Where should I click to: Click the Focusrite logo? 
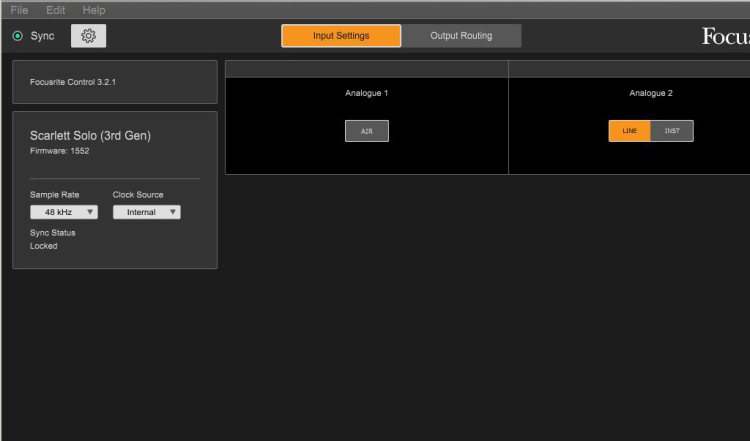click(x=725, y=37)
